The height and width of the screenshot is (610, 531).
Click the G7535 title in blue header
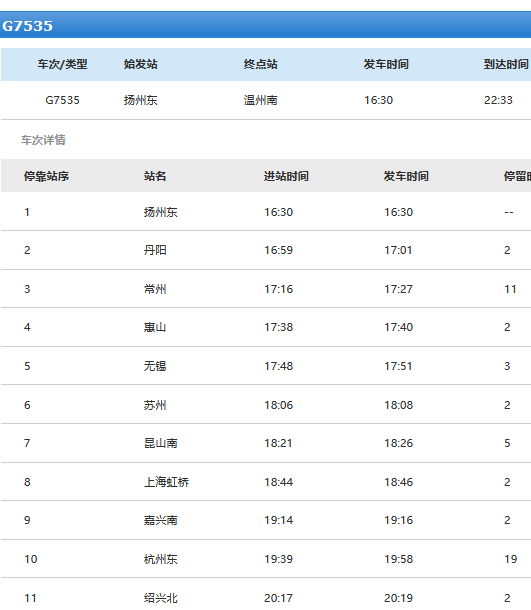[27, 26]
